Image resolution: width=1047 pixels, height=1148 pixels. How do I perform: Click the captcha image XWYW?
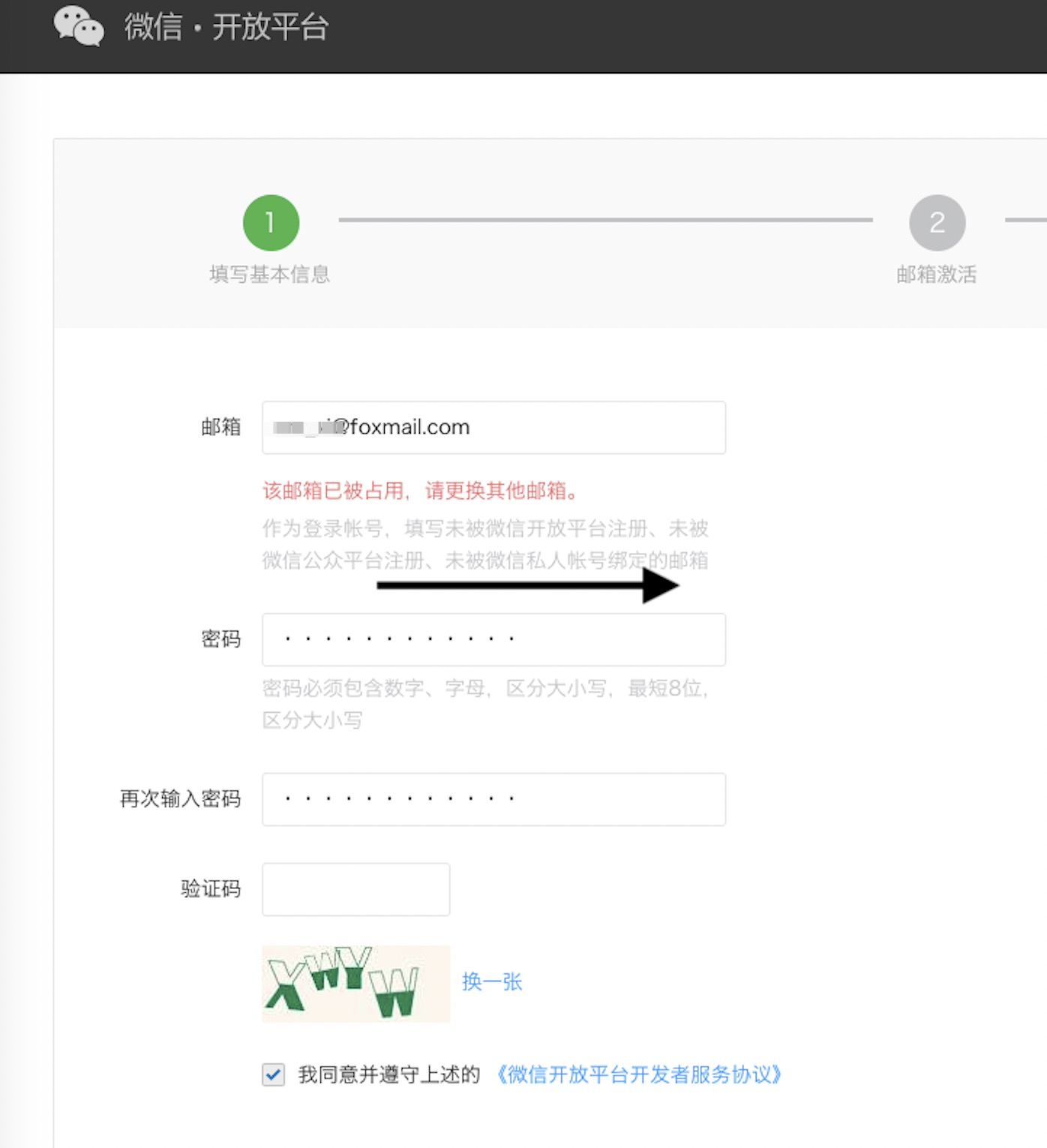coord(355,984)
